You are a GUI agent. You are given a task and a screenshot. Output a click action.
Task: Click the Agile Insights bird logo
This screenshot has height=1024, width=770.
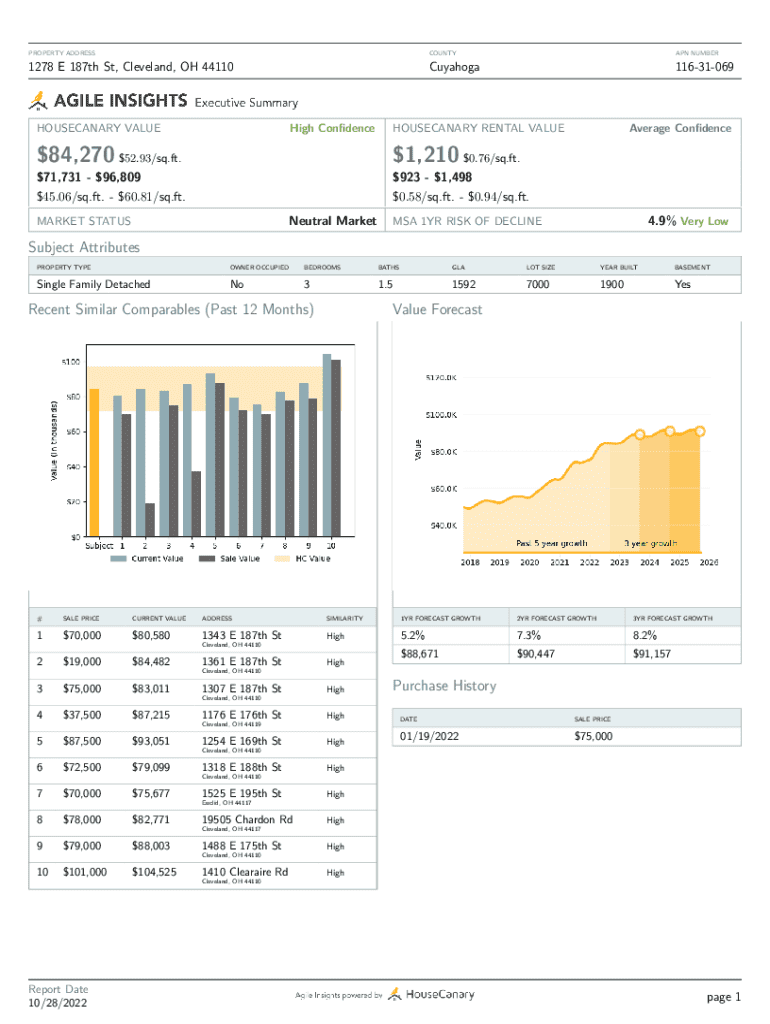click(39, 100)
